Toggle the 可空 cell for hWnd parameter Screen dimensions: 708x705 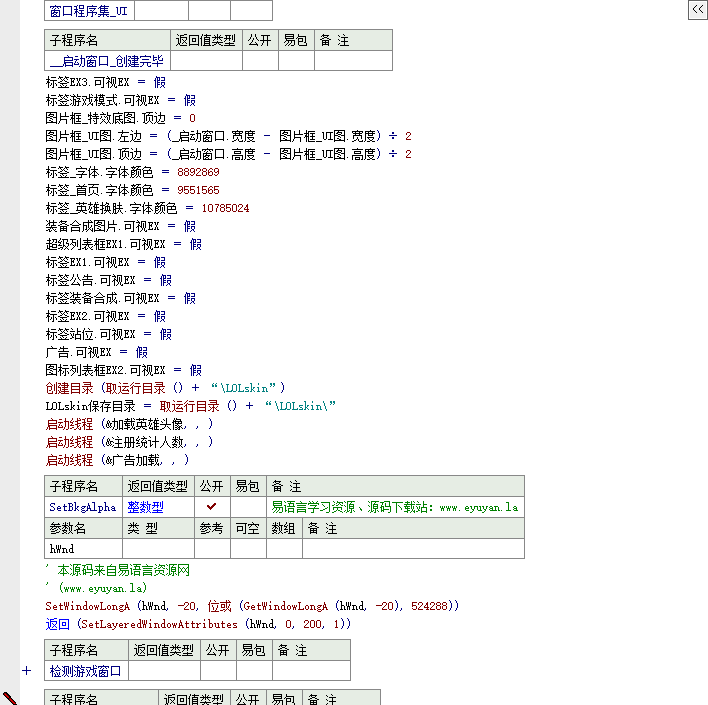coord(248,548)
